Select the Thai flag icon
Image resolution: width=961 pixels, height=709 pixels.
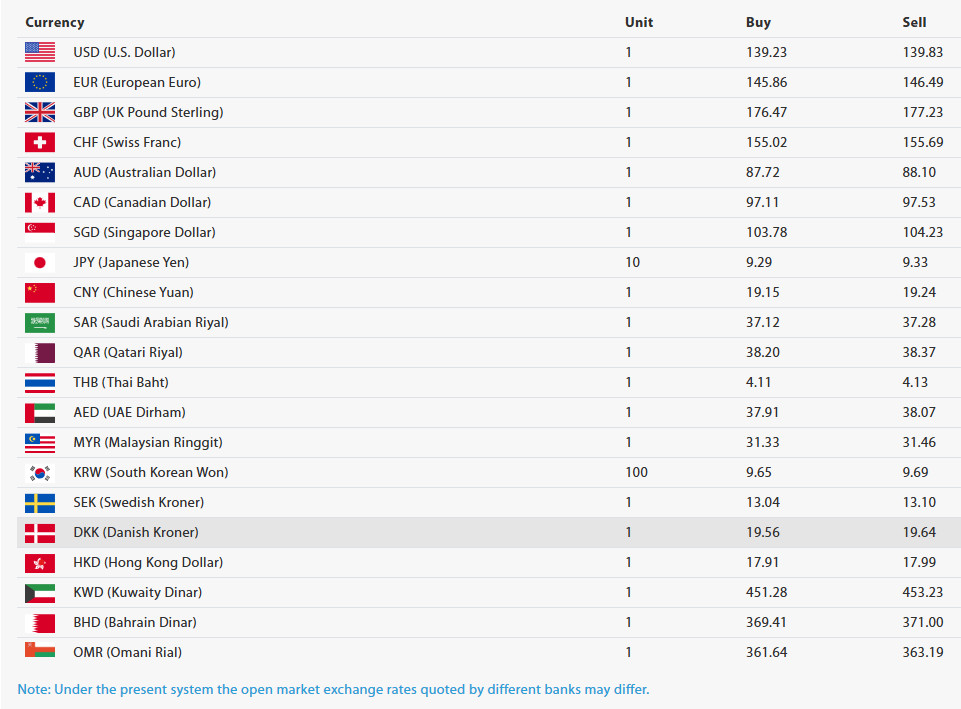[x=40, y=382]
